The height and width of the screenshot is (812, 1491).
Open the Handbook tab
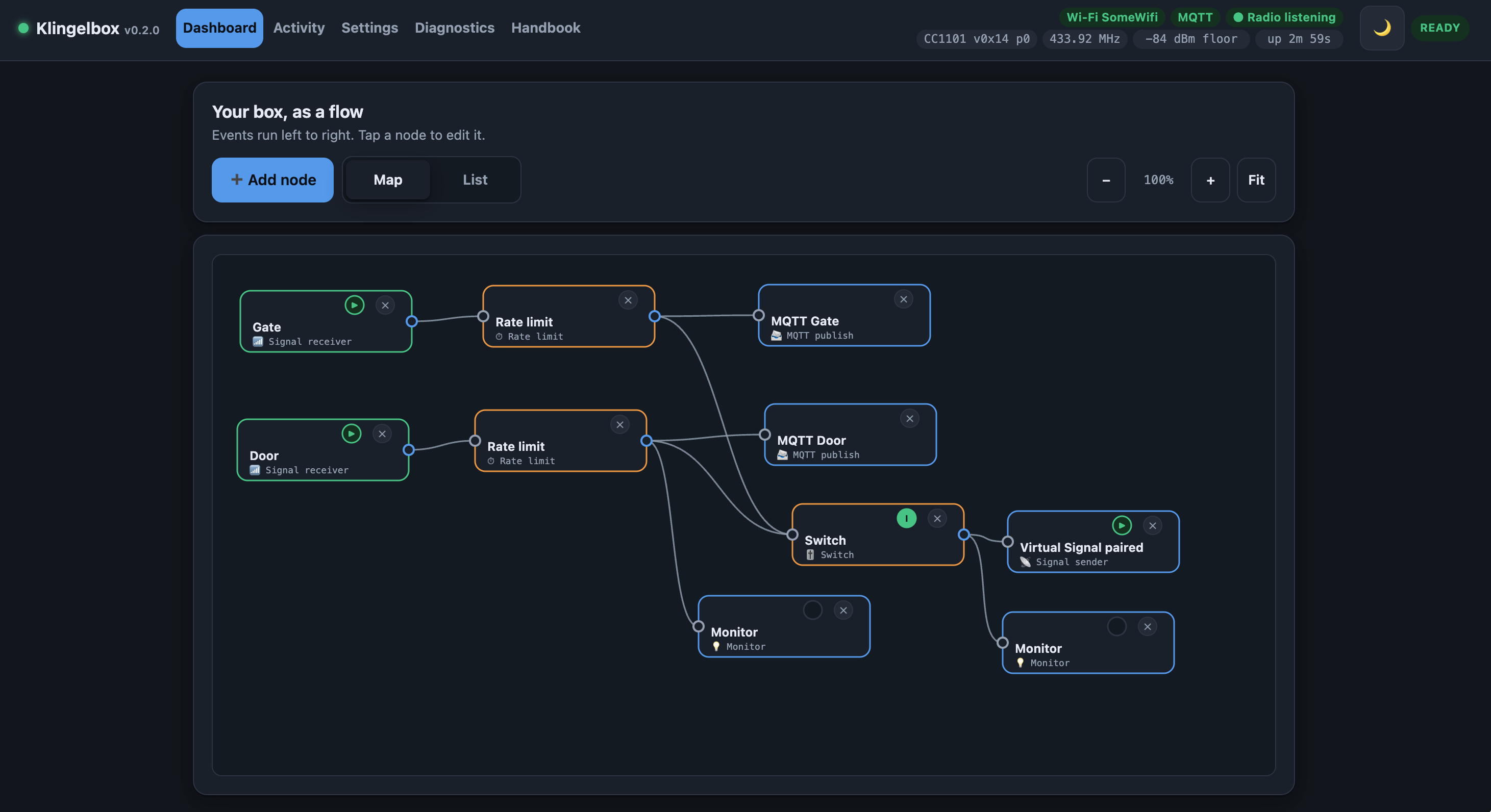pos(545,28)
